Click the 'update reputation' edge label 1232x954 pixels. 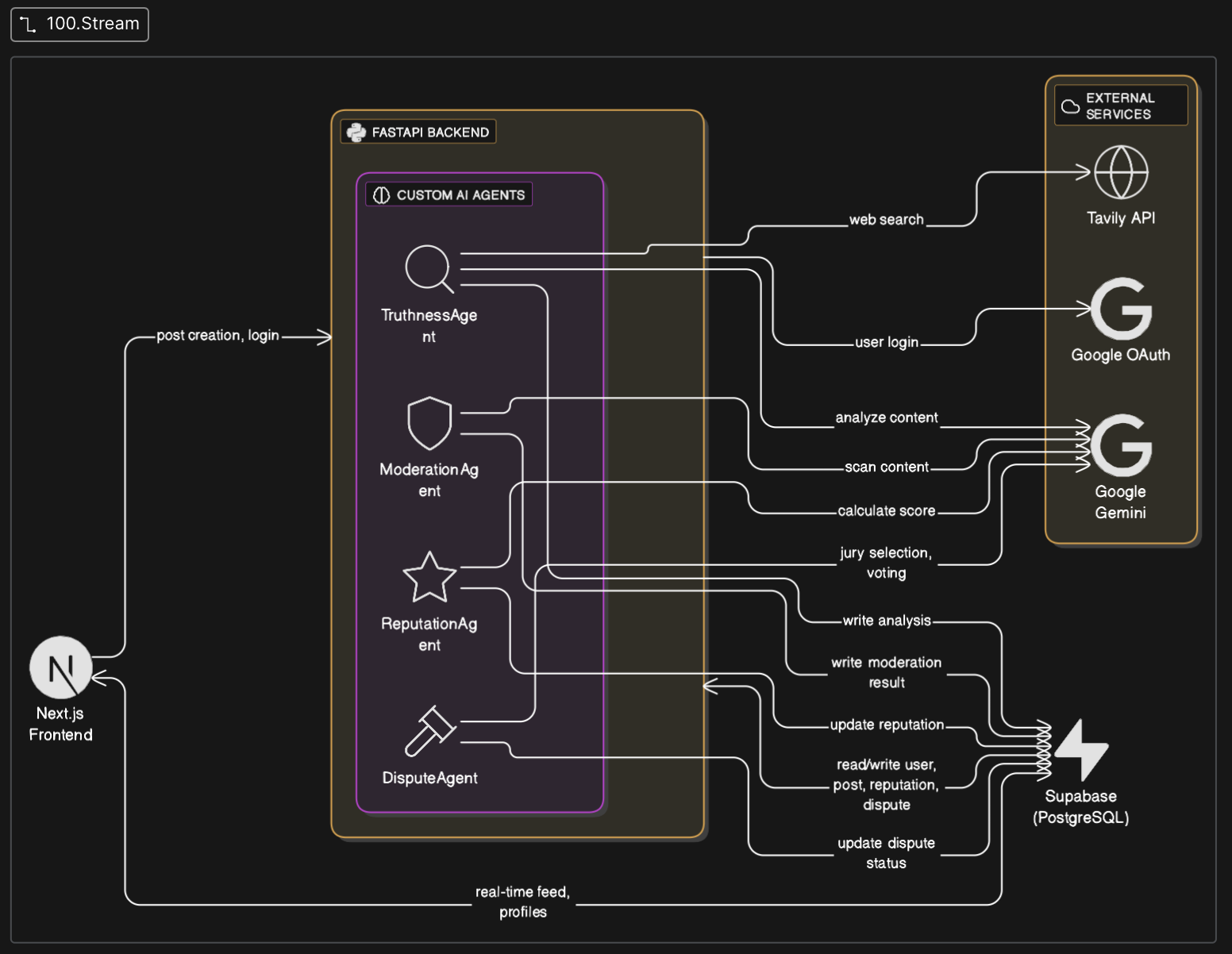(x=887, y=725)
